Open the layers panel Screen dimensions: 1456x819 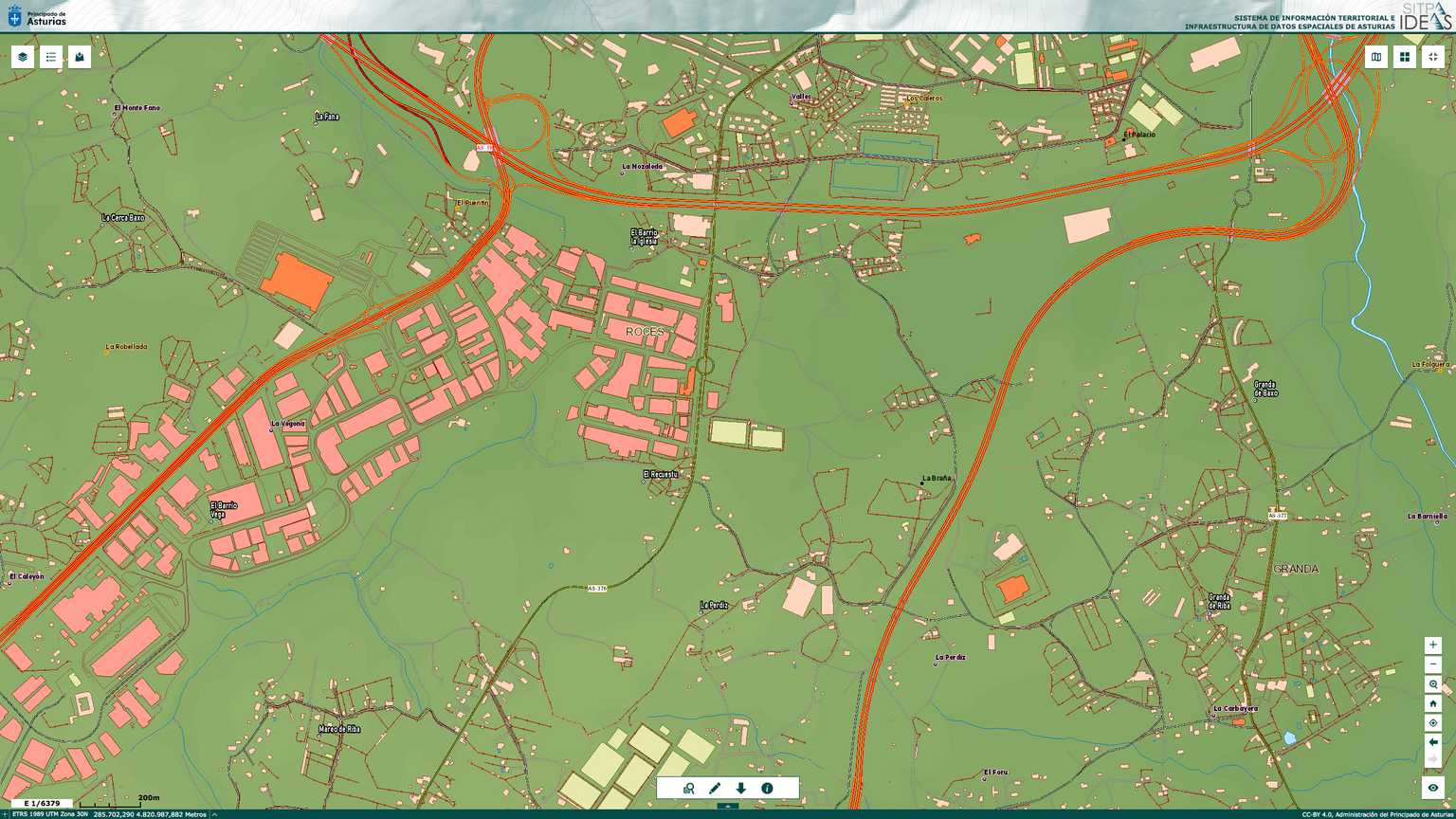[23, 57]
